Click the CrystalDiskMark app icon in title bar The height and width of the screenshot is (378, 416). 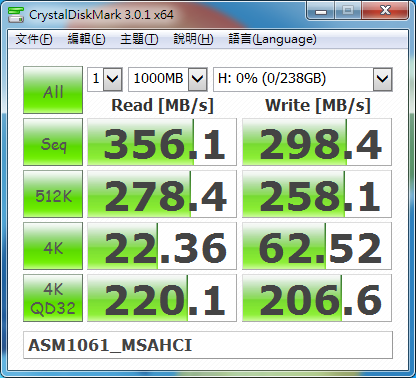(x=16, y=14)
